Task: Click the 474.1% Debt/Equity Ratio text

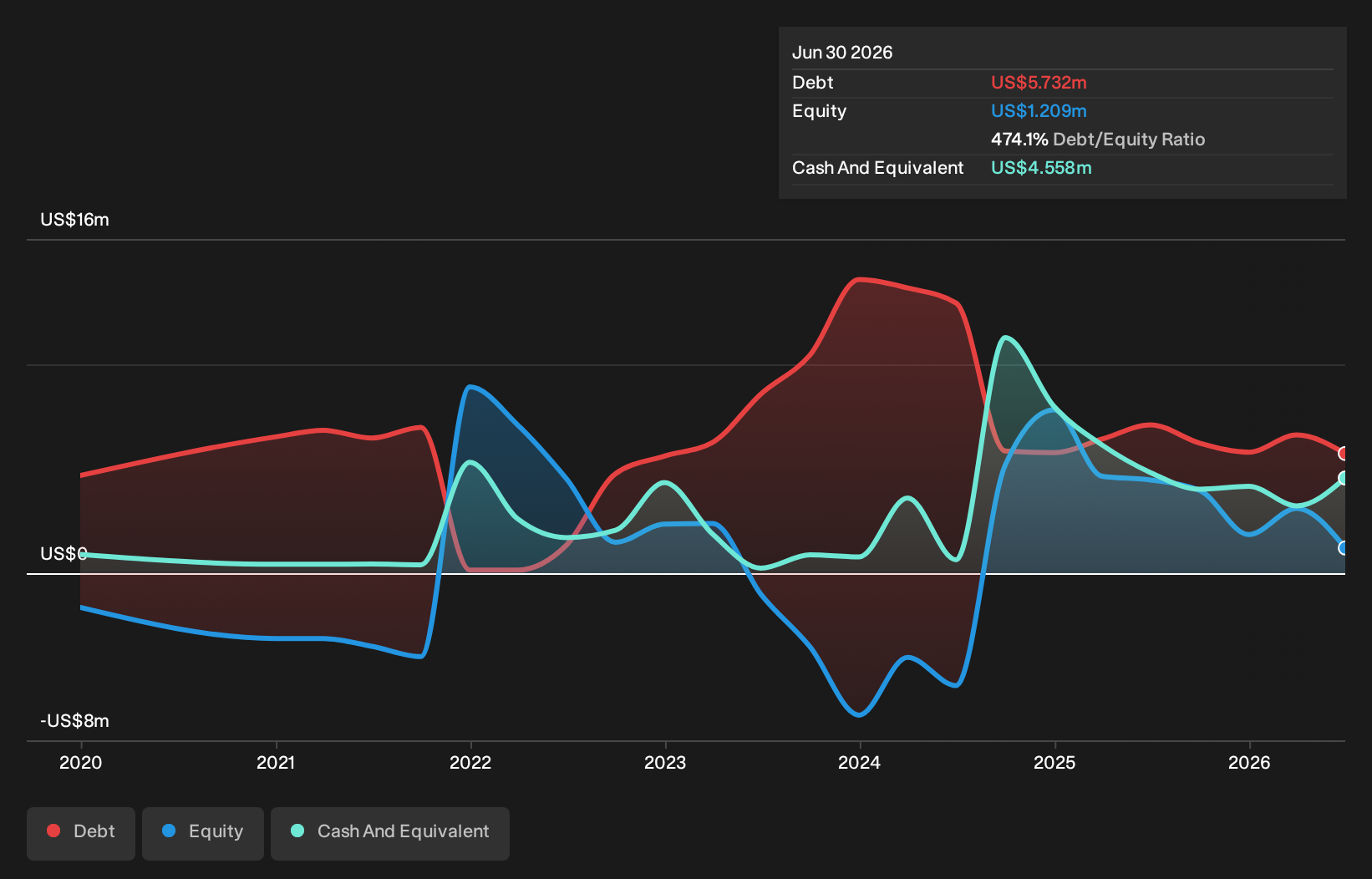Action: click(x=1098, y=140)
